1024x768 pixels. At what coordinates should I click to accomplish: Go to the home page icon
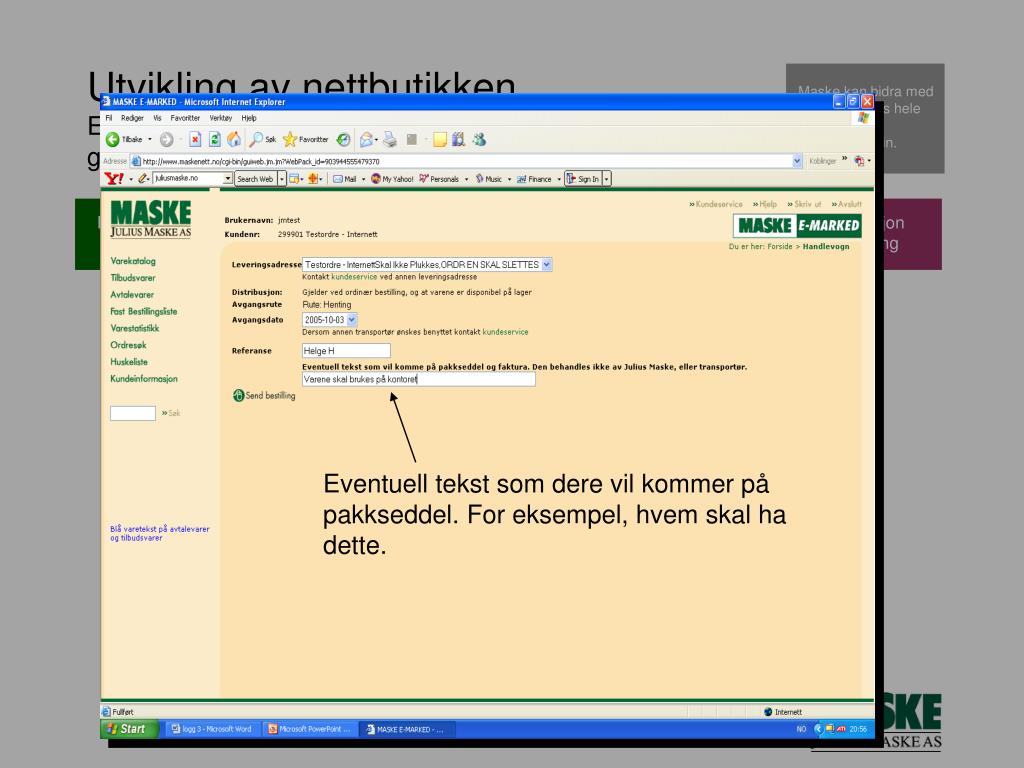[234, 139]
